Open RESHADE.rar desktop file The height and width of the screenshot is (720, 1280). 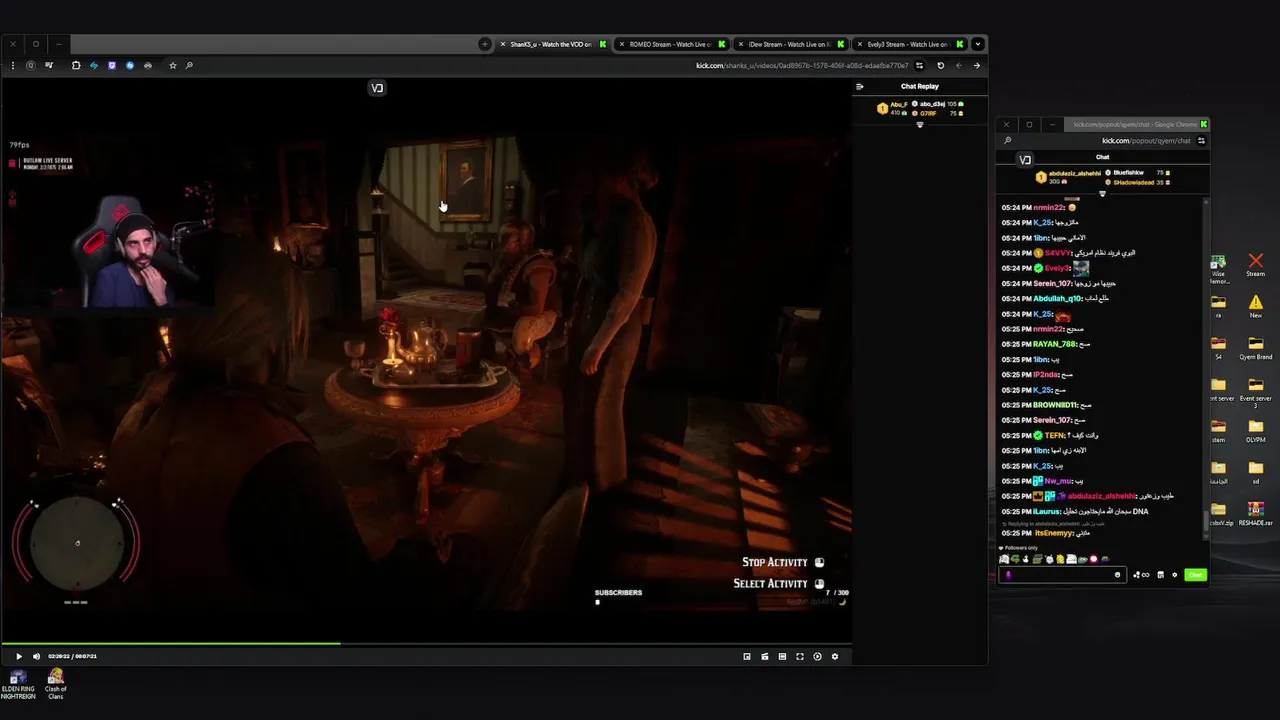click(x=1256, y=514)
